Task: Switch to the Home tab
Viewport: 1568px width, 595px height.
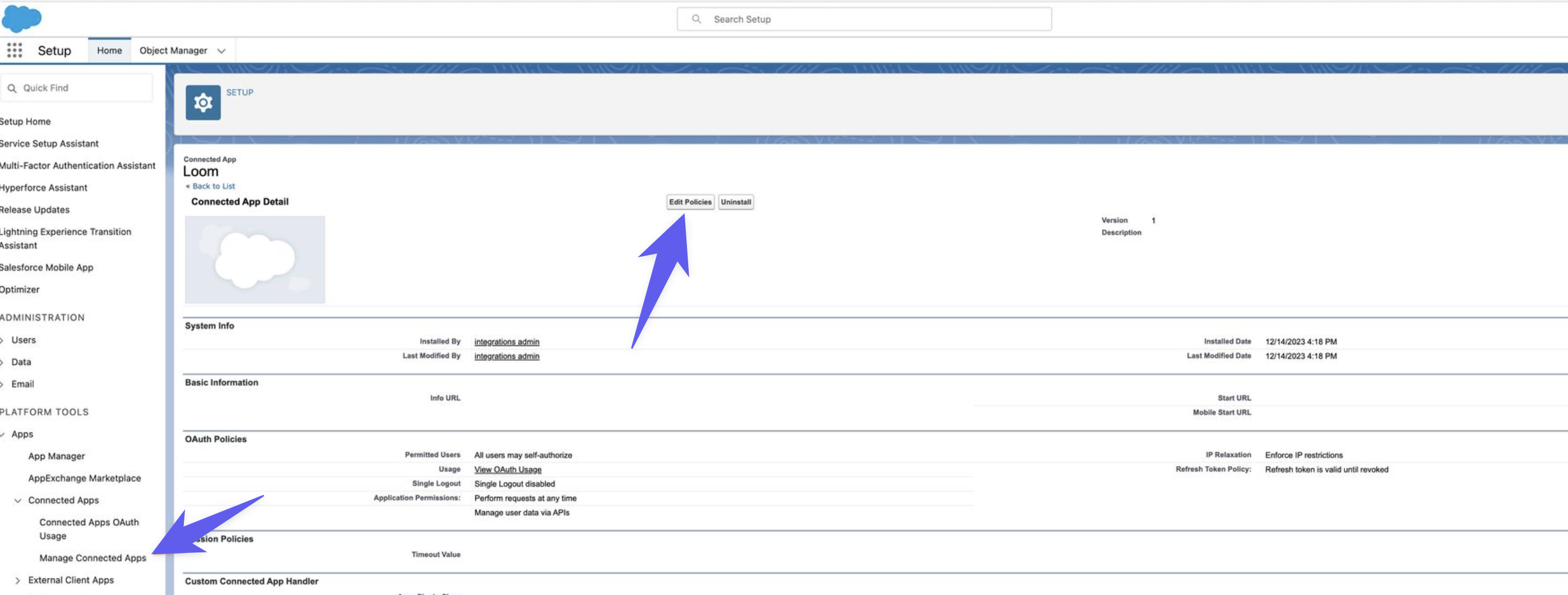Action: tap(109, 50)
